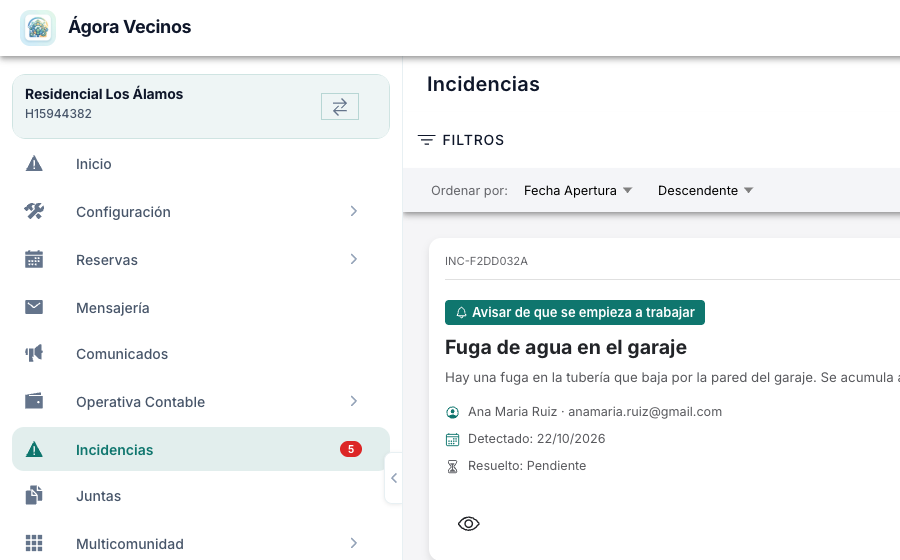Image resolution: width=900 pixels, height=560 pixels.
Task: Open Reservas in the sidebar menu
Action: [x=201, y=259]
